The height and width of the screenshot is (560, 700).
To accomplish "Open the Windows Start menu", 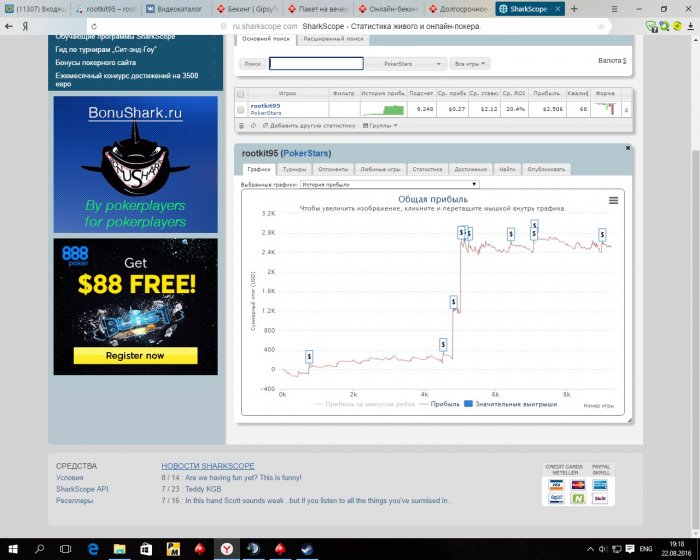I will (x=12, y=549).
